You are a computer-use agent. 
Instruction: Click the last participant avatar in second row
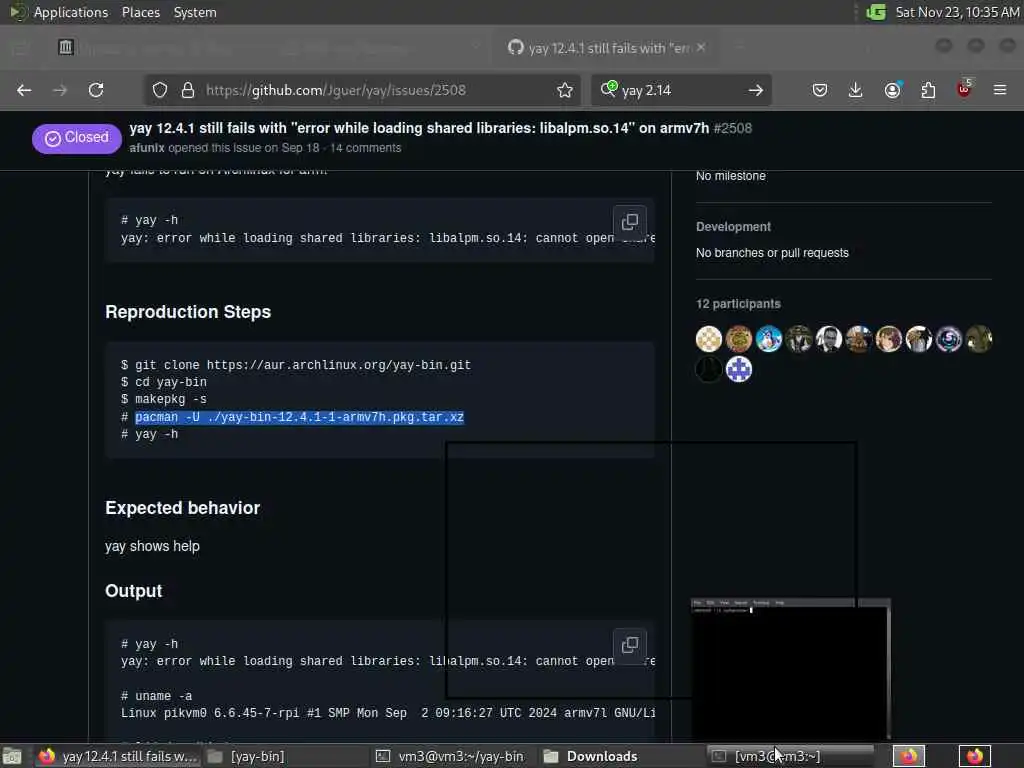[x=739, y=370]
